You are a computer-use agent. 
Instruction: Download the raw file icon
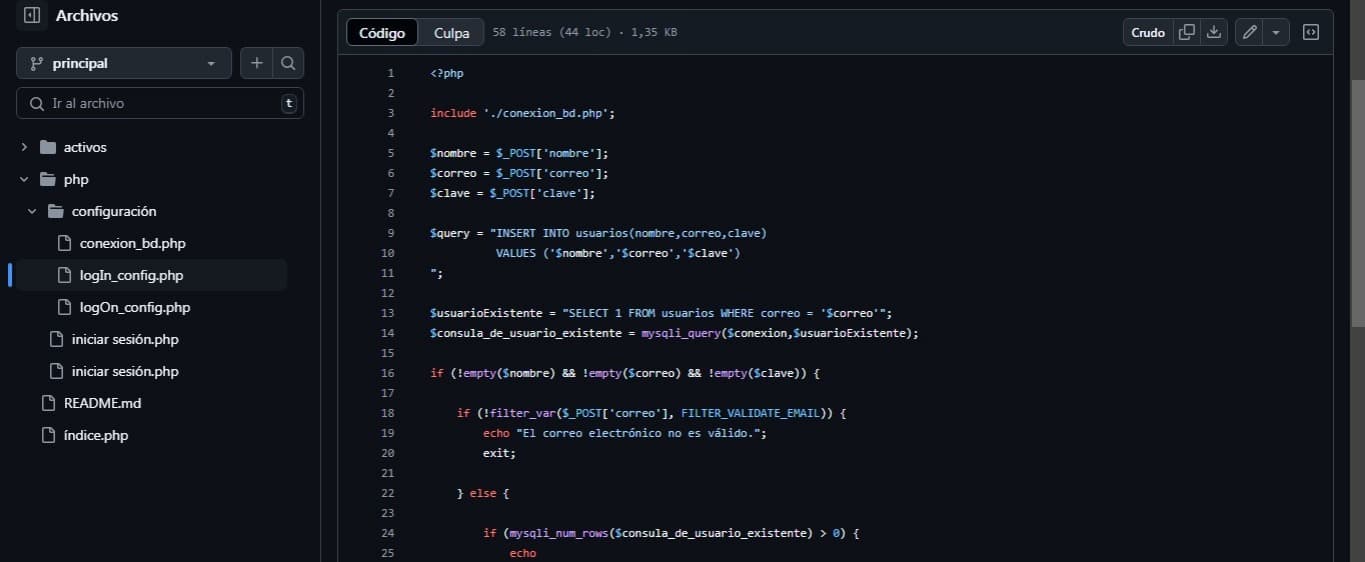point(1214,32)
